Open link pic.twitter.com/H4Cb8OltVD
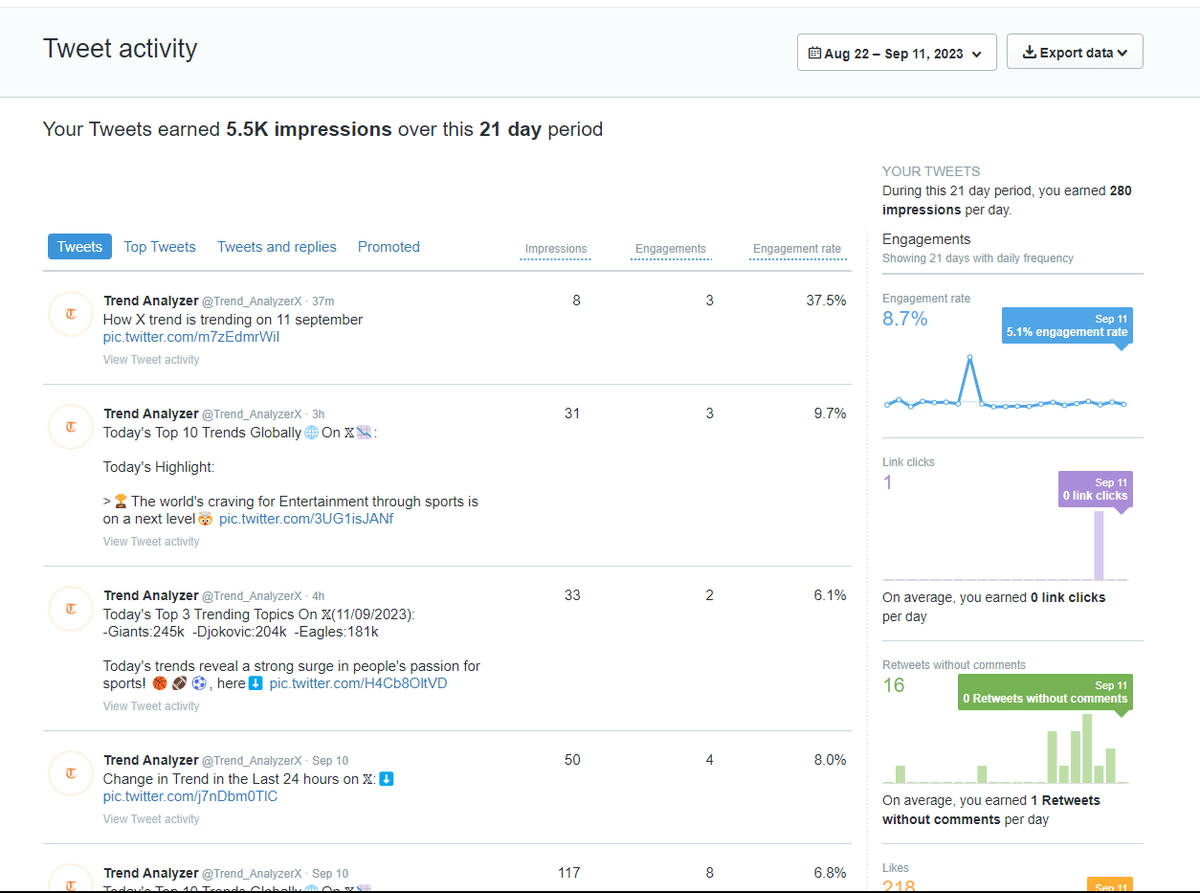The width and height of the screenshot is (1200, 893). pos(358,683)
